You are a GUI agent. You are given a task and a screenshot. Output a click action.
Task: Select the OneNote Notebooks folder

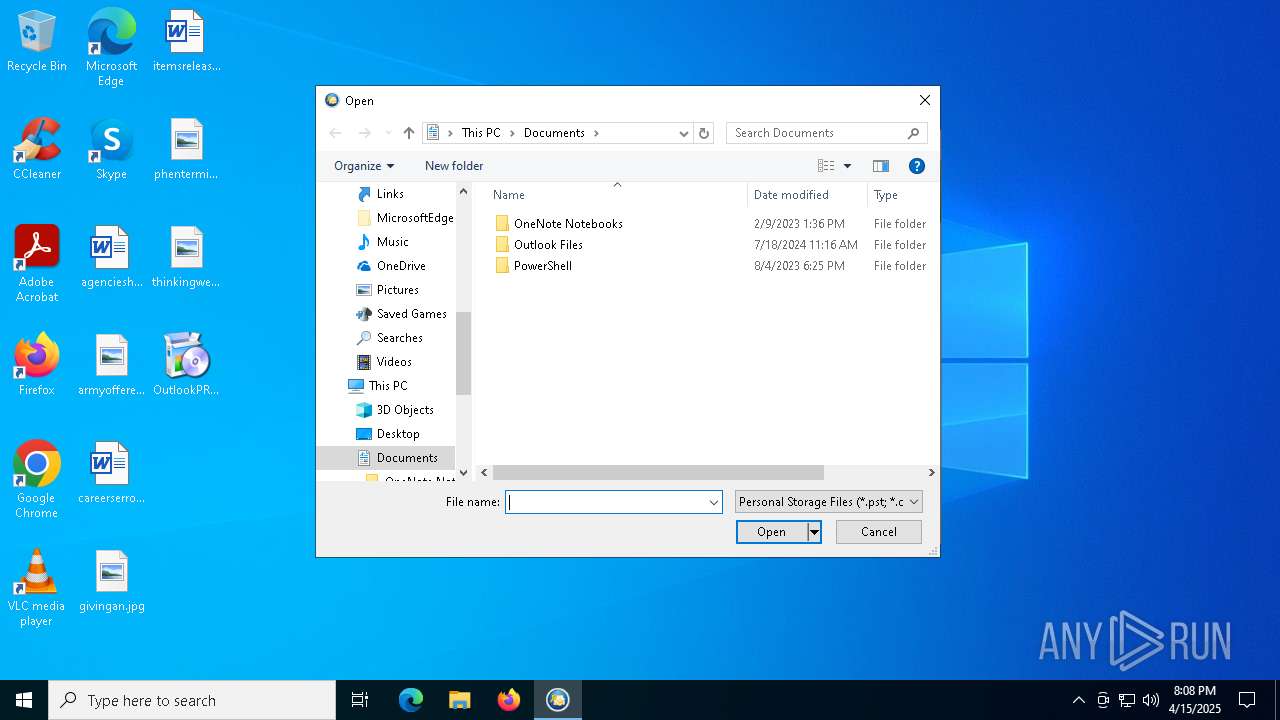[568, 224]
